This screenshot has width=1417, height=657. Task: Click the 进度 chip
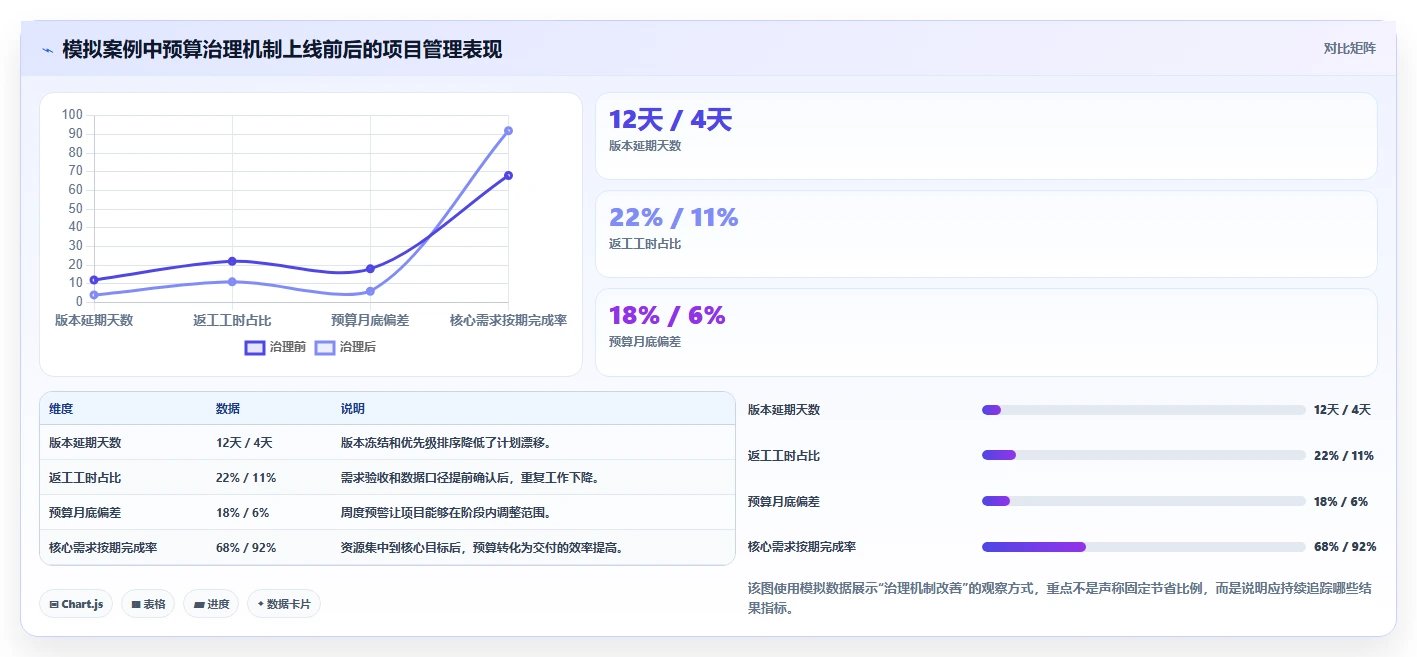[x=211, y=604]
